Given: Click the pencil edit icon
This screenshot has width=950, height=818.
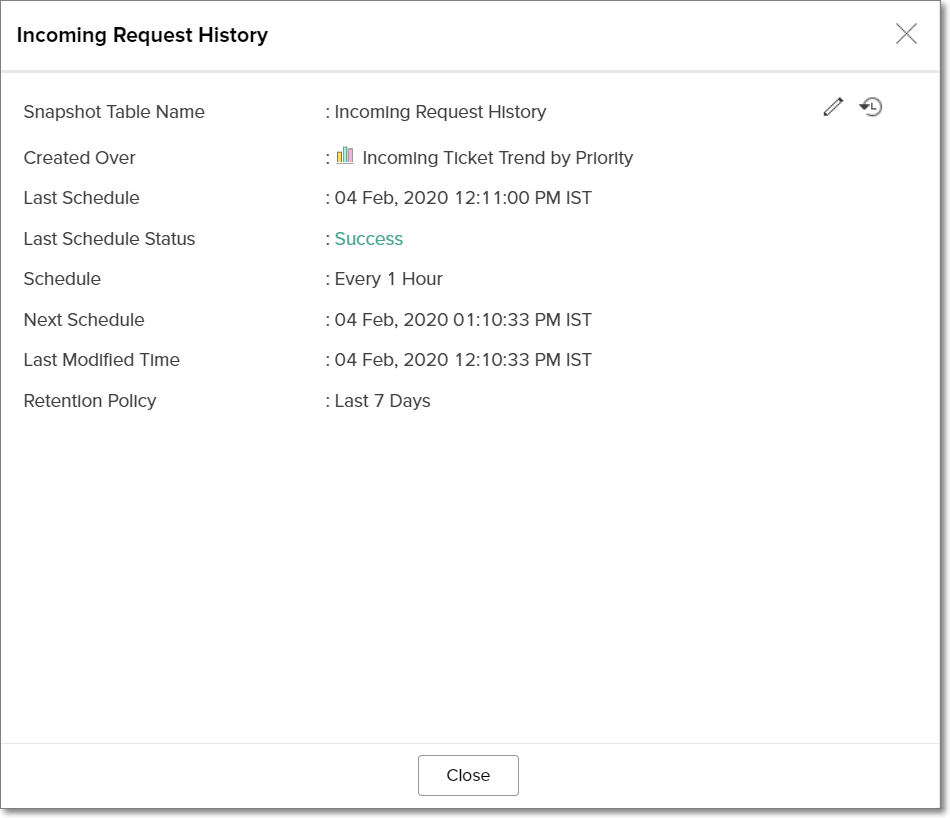Looking at the screenshot, I should pos(833,107).
